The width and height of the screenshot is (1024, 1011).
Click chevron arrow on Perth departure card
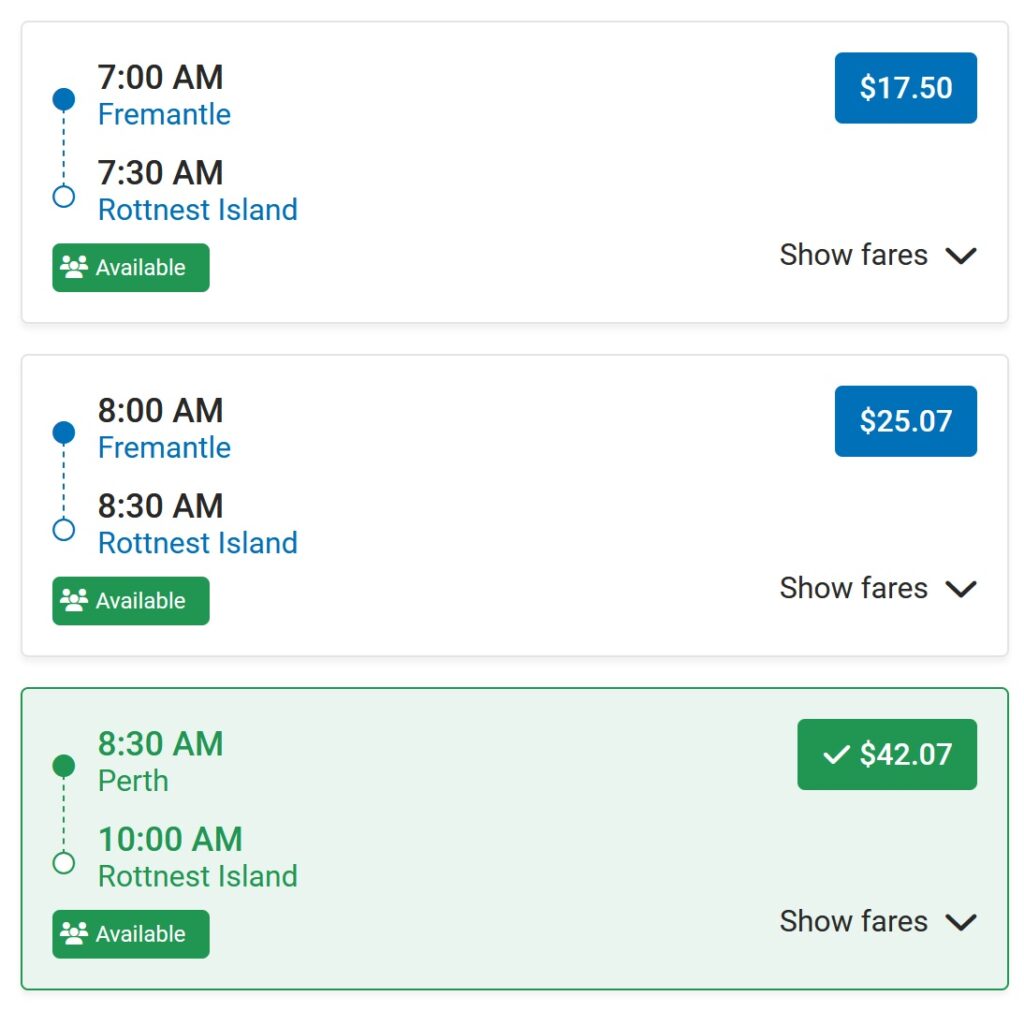tap(961, 922)
